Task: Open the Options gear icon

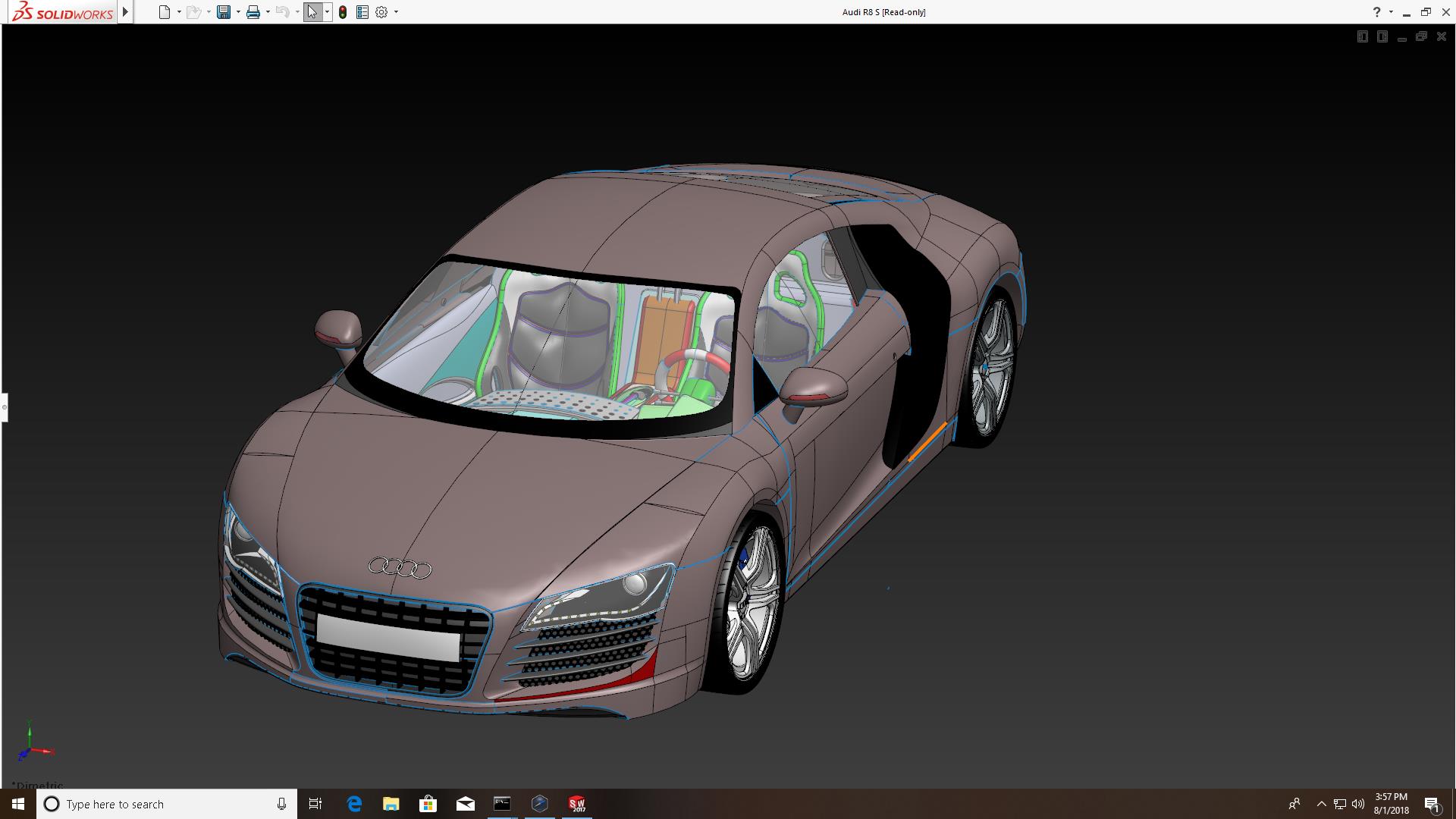Action: 381,12
